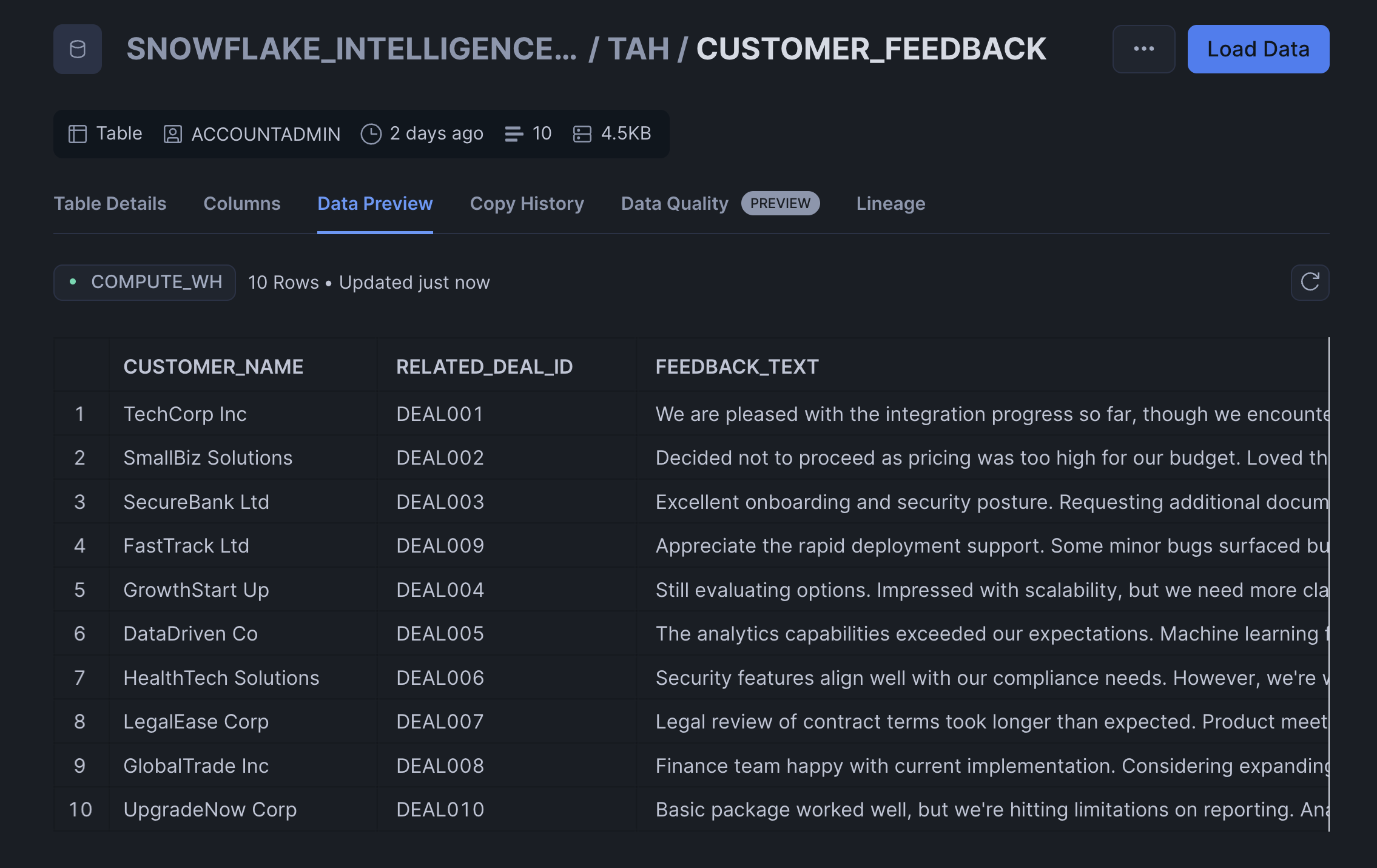
Task: Select the DEAL009 cell for FastTrack Ltd
Action: pyautogui.click(x=440, y=545)
